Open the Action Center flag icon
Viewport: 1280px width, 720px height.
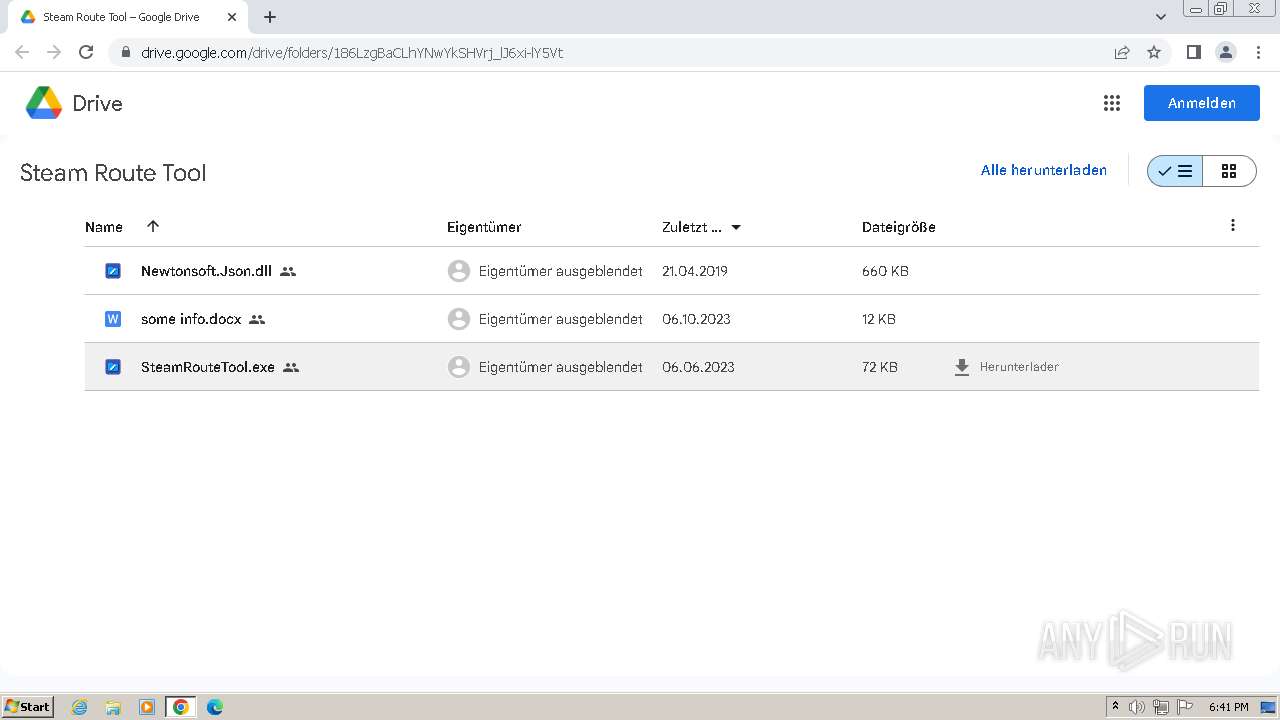(1185, 707)
